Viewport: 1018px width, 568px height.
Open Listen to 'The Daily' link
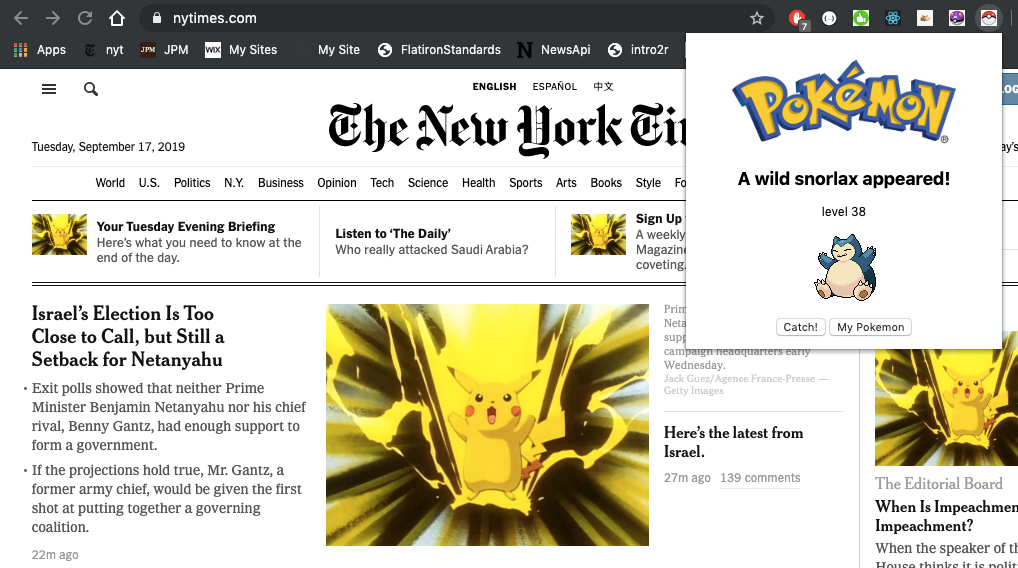coord(393,234)
